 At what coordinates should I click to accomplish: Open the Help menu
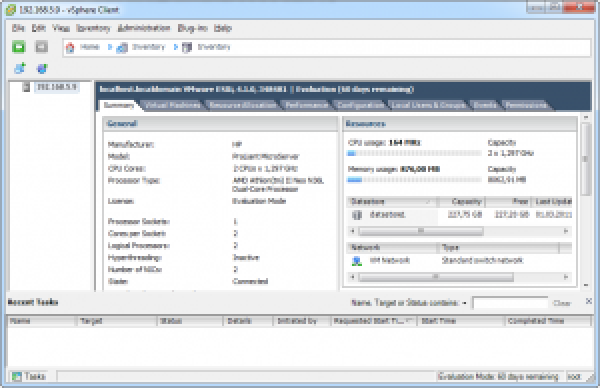point(223,28)
